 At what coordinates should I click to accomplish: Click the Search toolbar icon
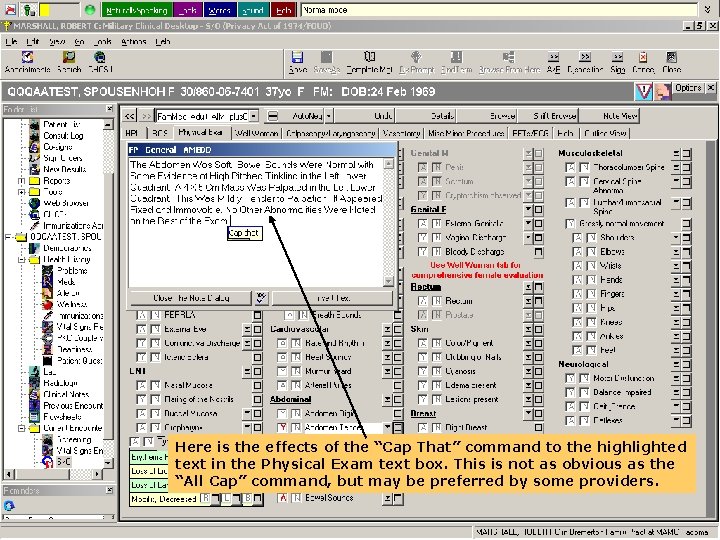pyautogui.click(x=69, y=57)
